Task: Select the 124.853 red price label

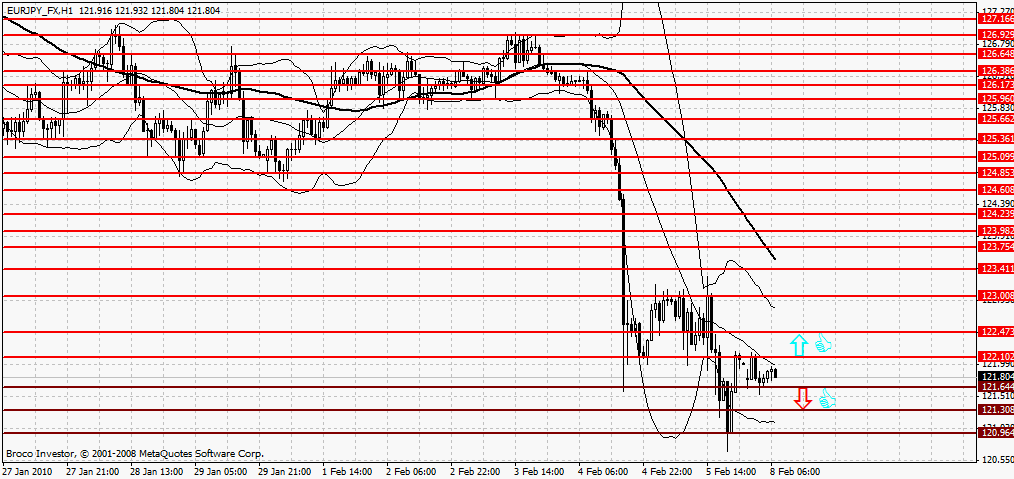Action: (997, 173)
